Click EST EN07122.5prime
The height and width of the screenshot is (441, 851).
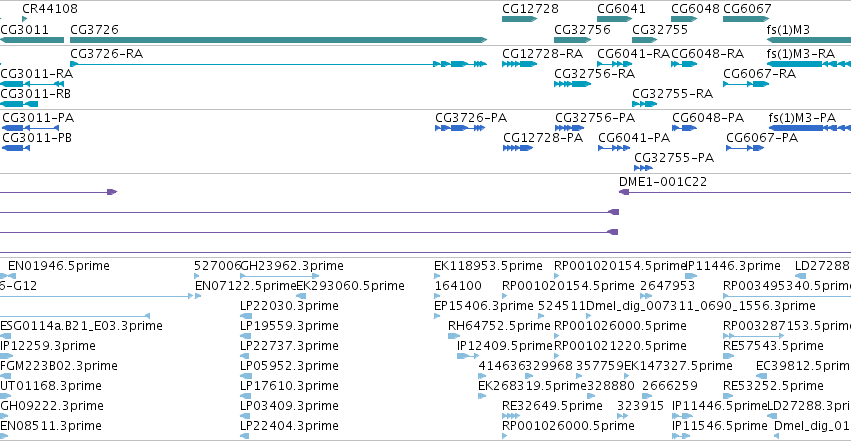pyautogui.click(x=246, y=286)
